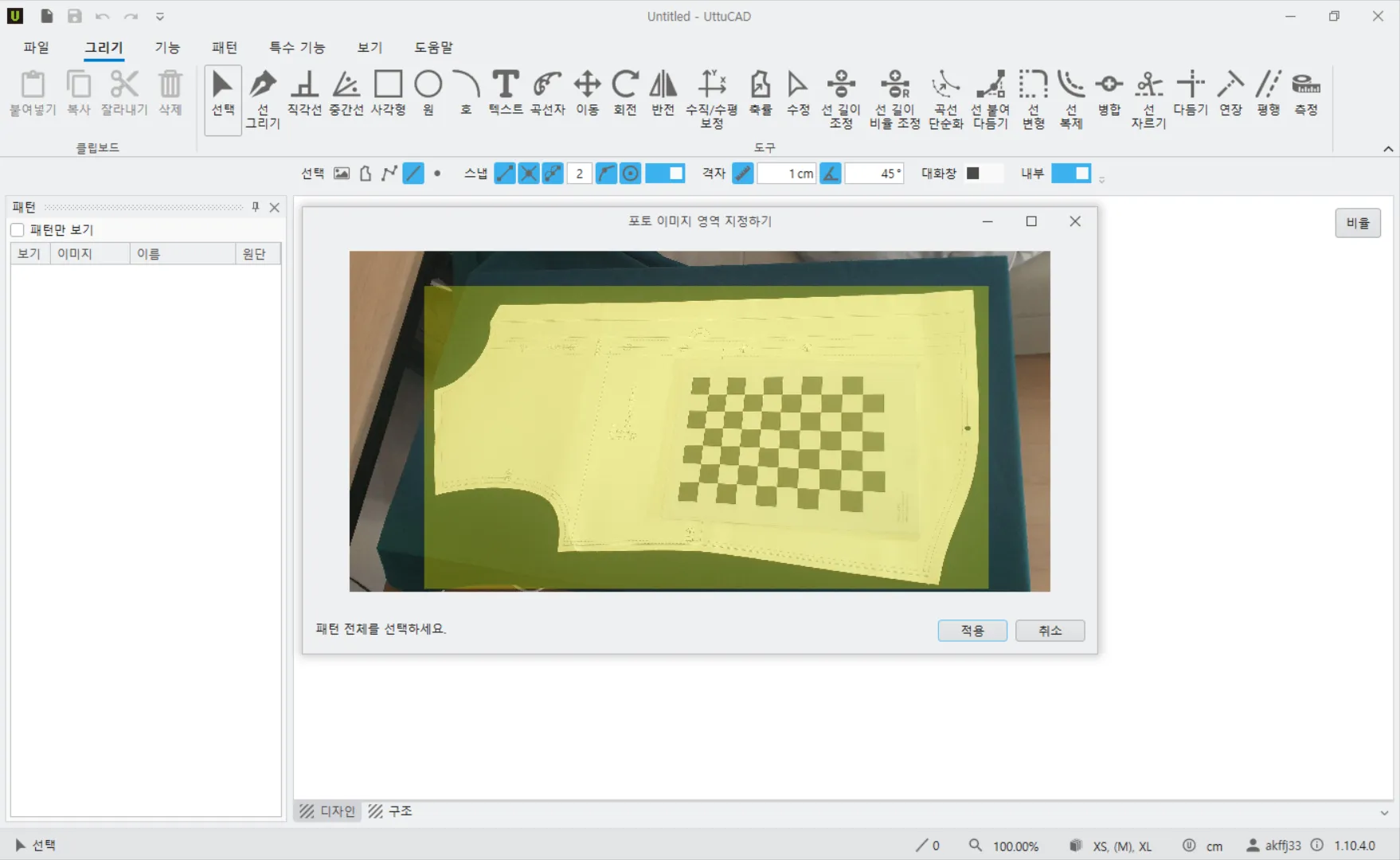
Task: Switch to the 패턴 ribbon tab
Action: point(225,48)
